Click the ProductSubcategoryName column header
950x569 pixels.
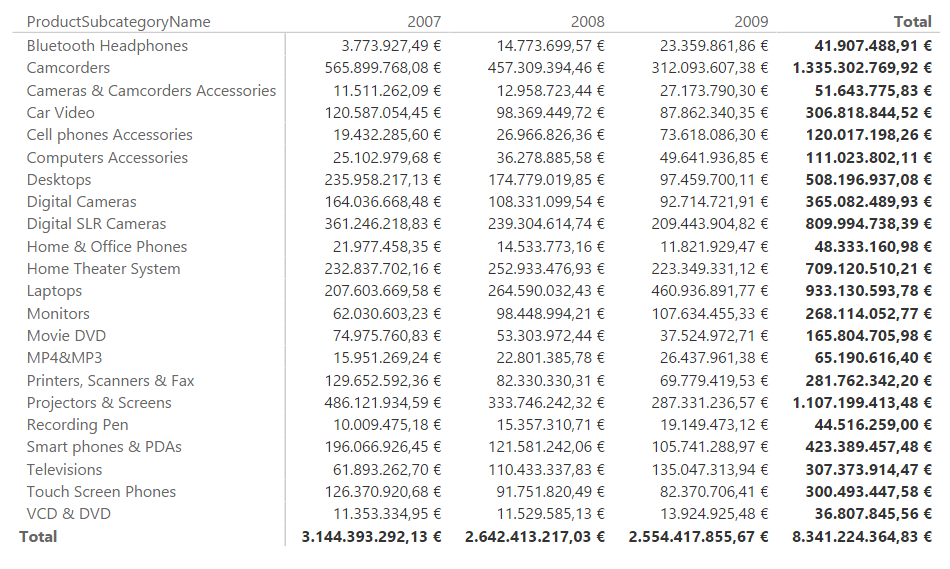pyautogui.click(x=118, y=22)
